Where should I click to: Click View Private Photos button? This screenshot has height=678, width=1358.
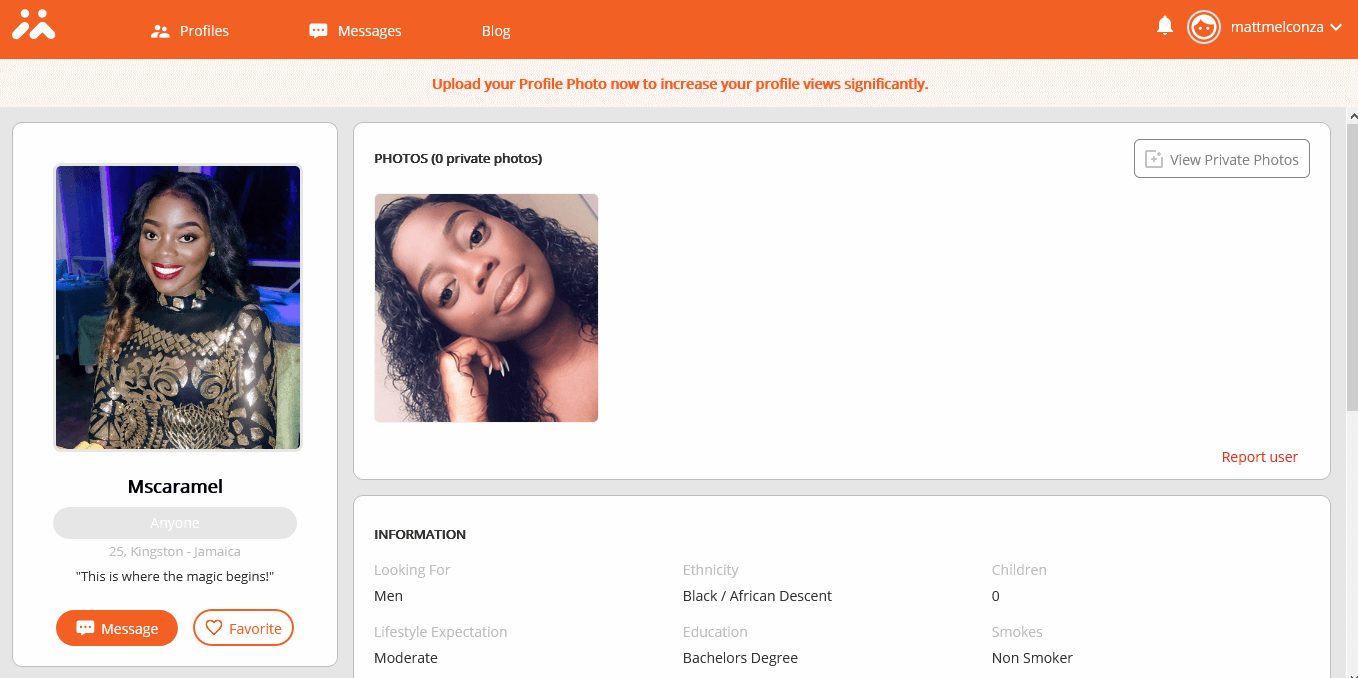[1221, 159]
